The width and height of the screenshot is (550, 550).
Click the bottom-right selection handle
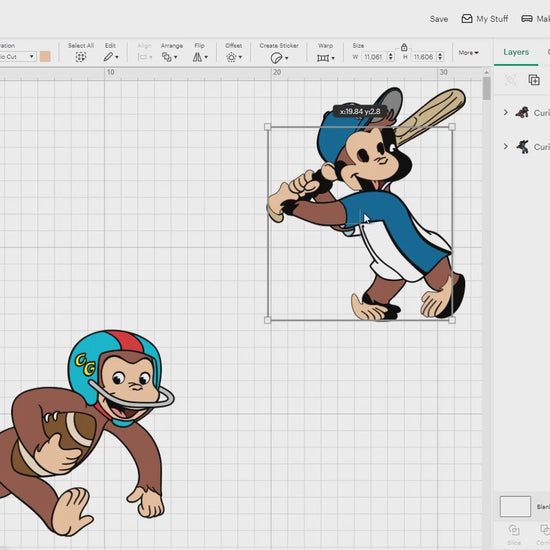452,320
